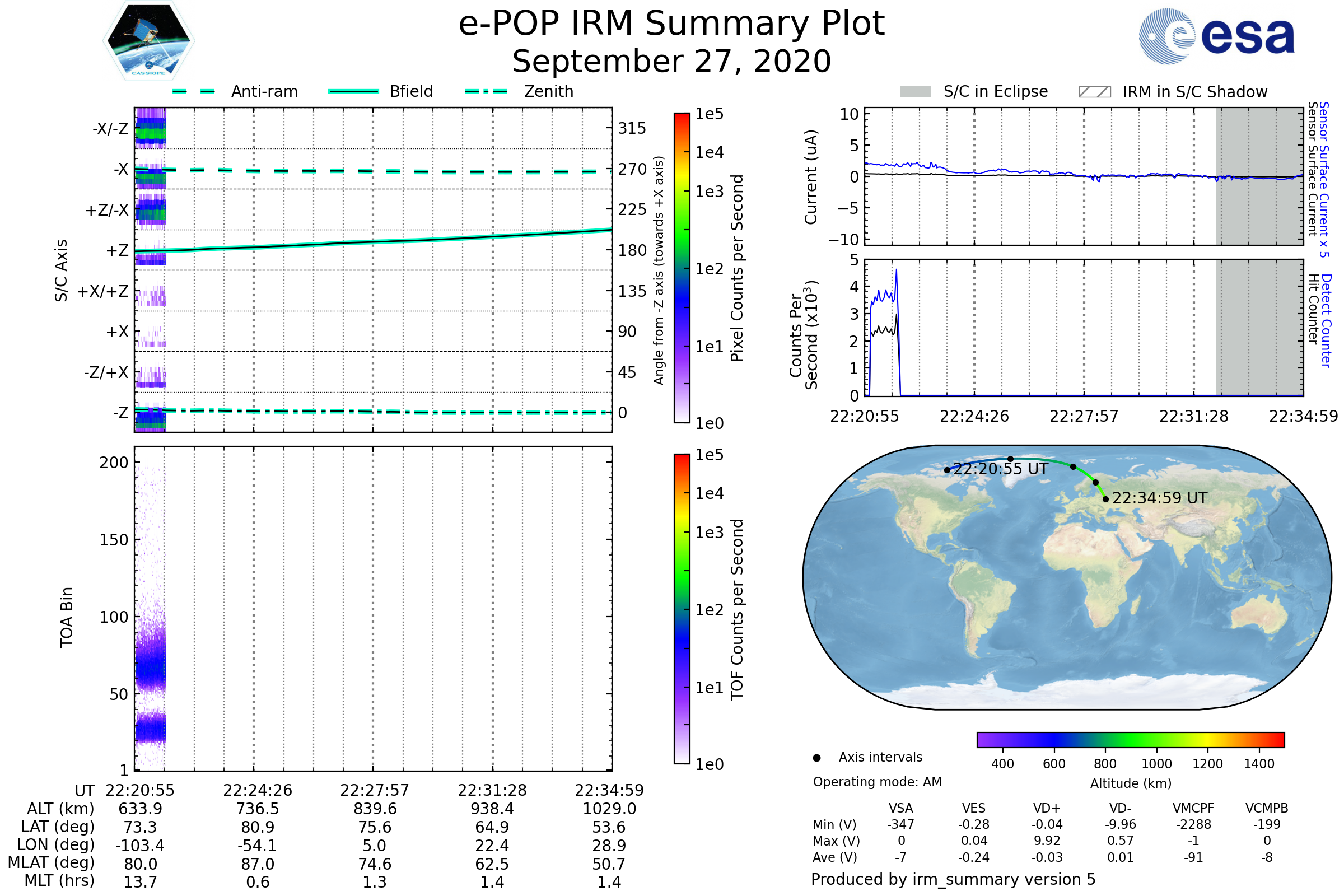Click the CASSIOPE satellite mission logo
Image resolution: width=1344 pixels, height=896 pixels.
click(148, 41)
